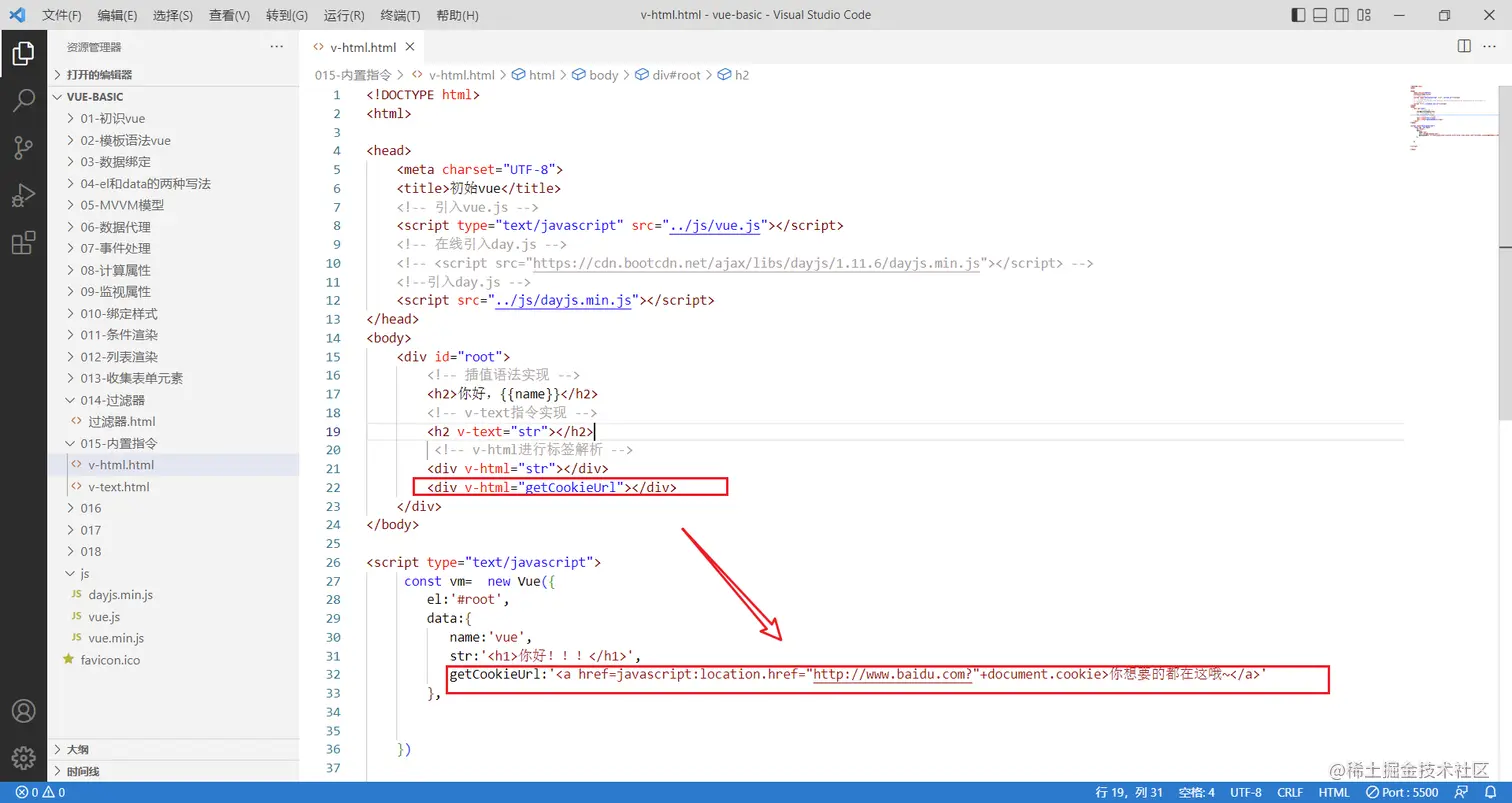Open the Extensions view
The image size is (1512, 803).
click(23, 242)
